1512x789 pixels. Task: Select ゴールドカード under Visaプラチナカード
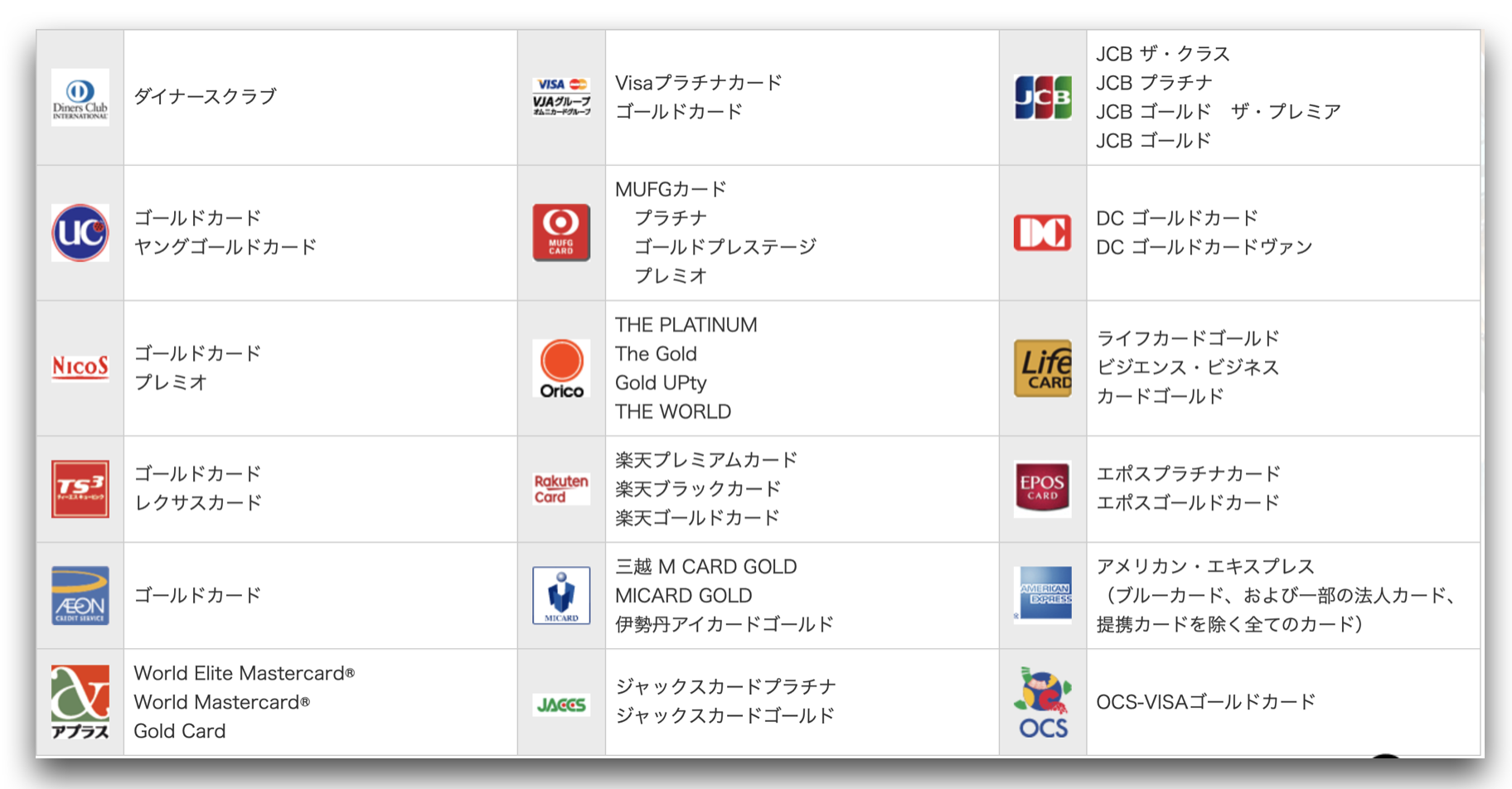(679, 112)
